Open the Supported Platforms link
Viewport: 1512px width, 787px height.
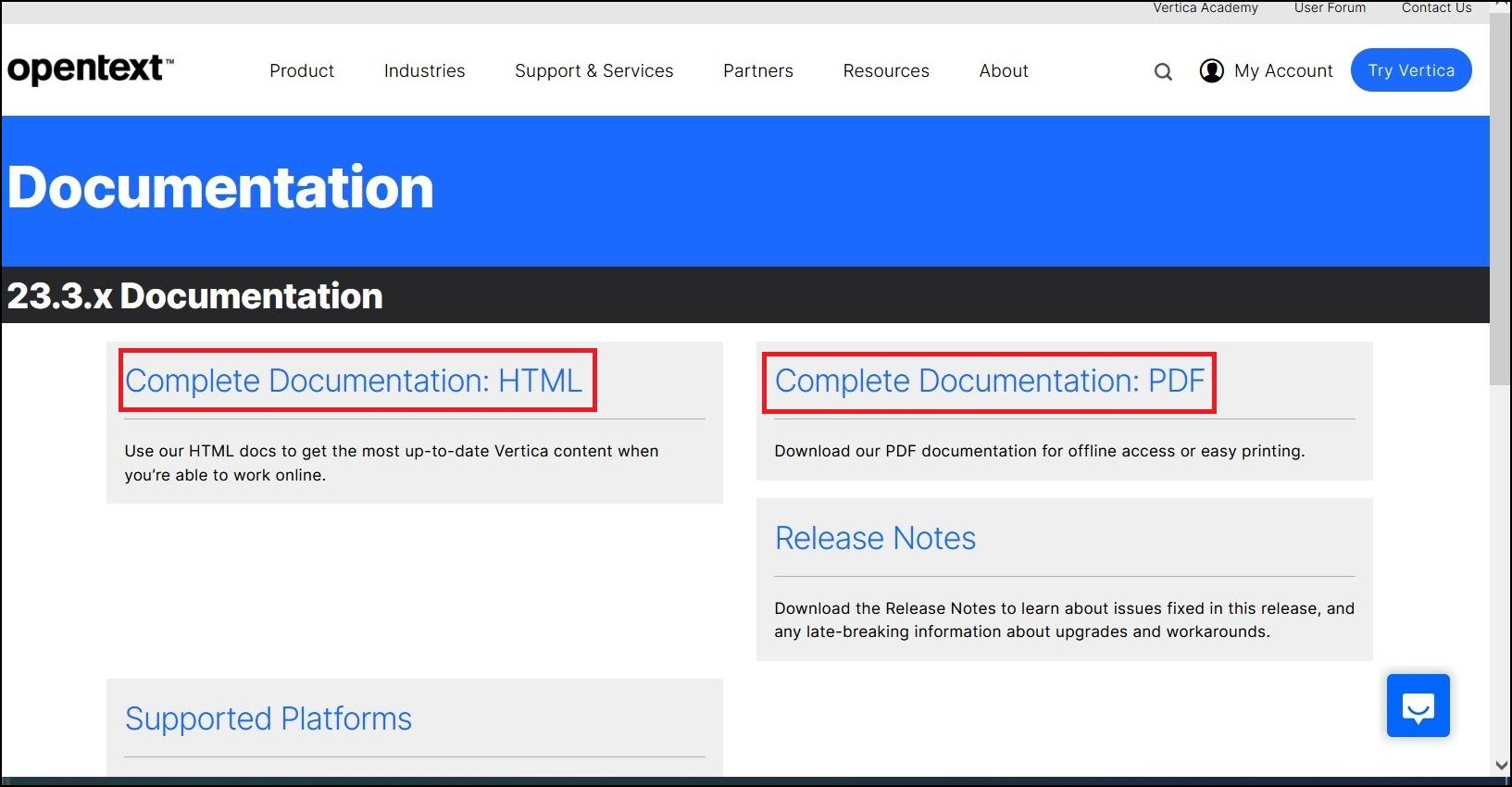point(269,718)
